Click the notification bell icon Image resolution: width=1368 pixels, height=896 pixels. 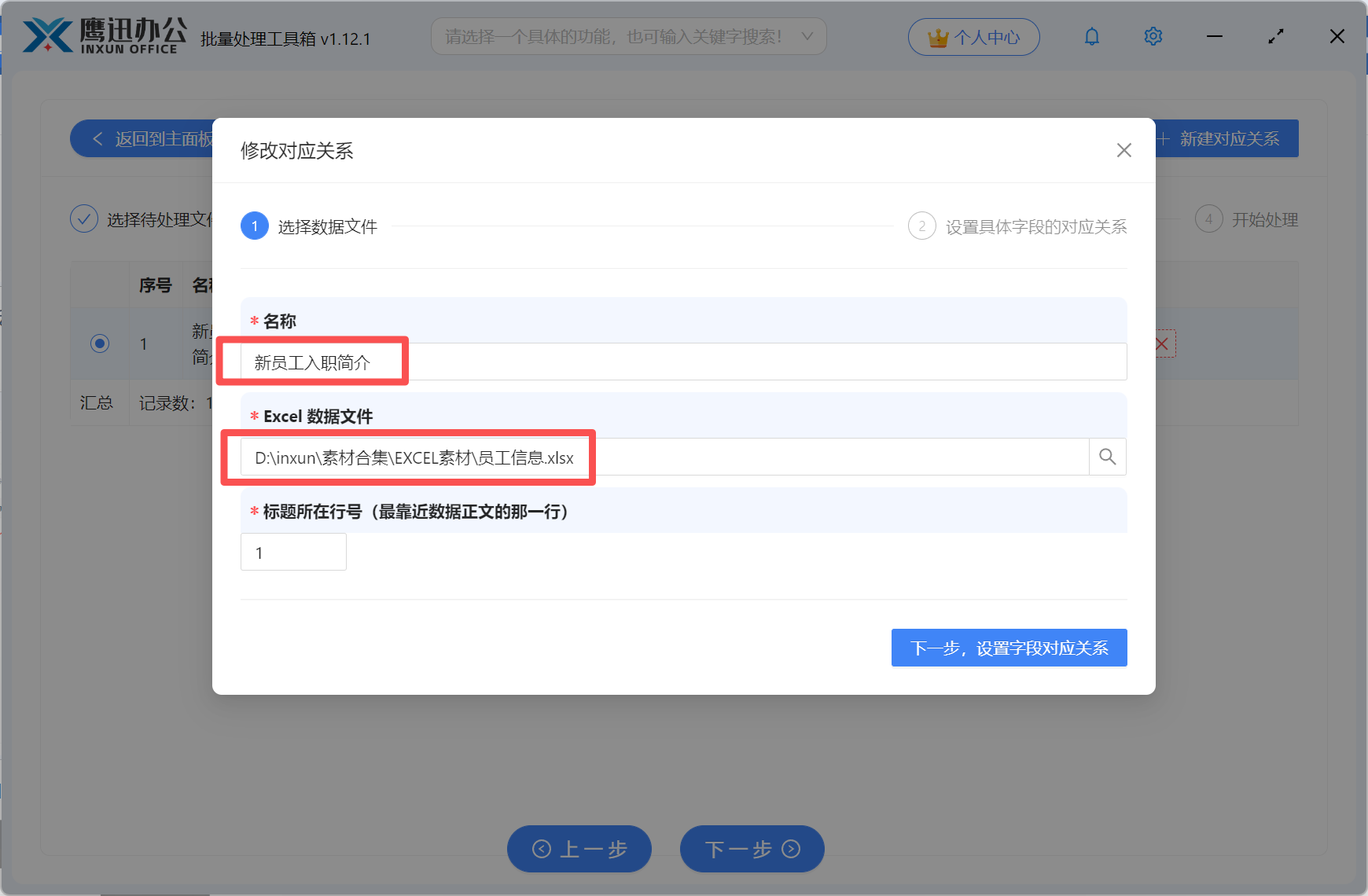point(1091,36)
